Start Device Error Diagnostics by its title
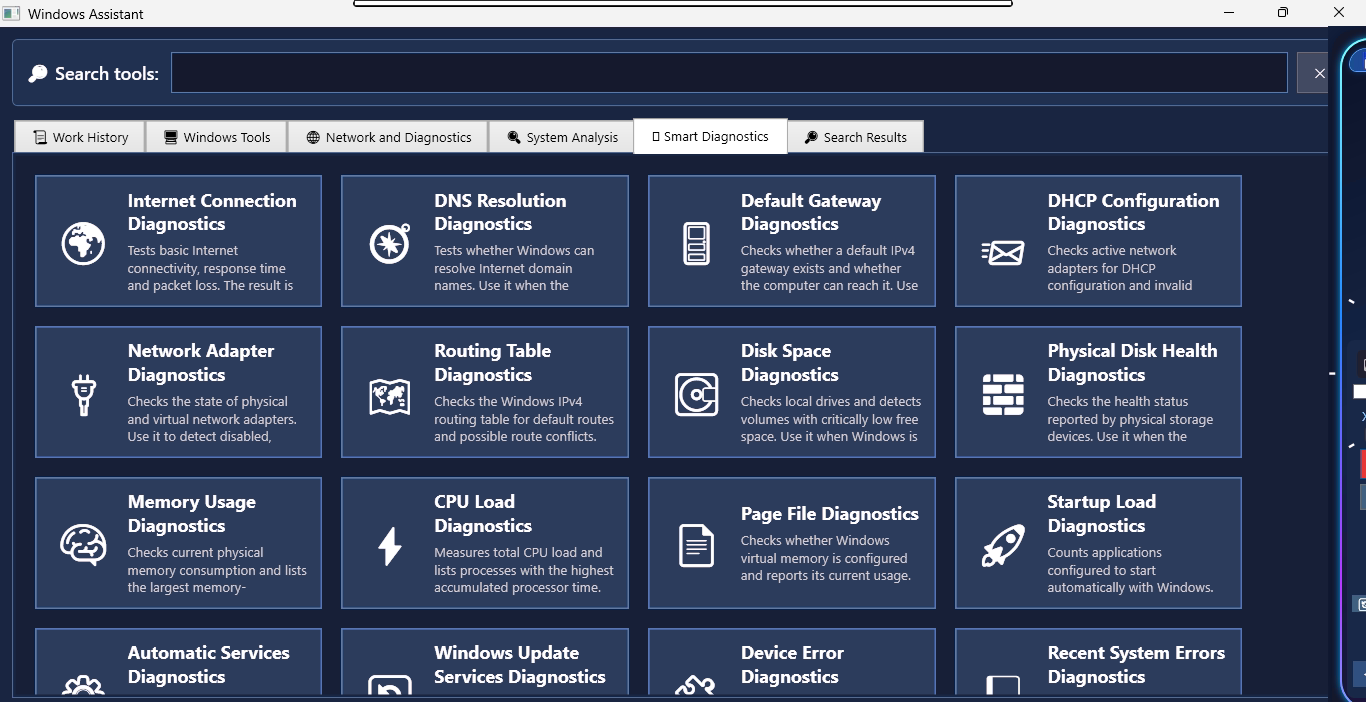The image size is (1366, 702). 792,665
